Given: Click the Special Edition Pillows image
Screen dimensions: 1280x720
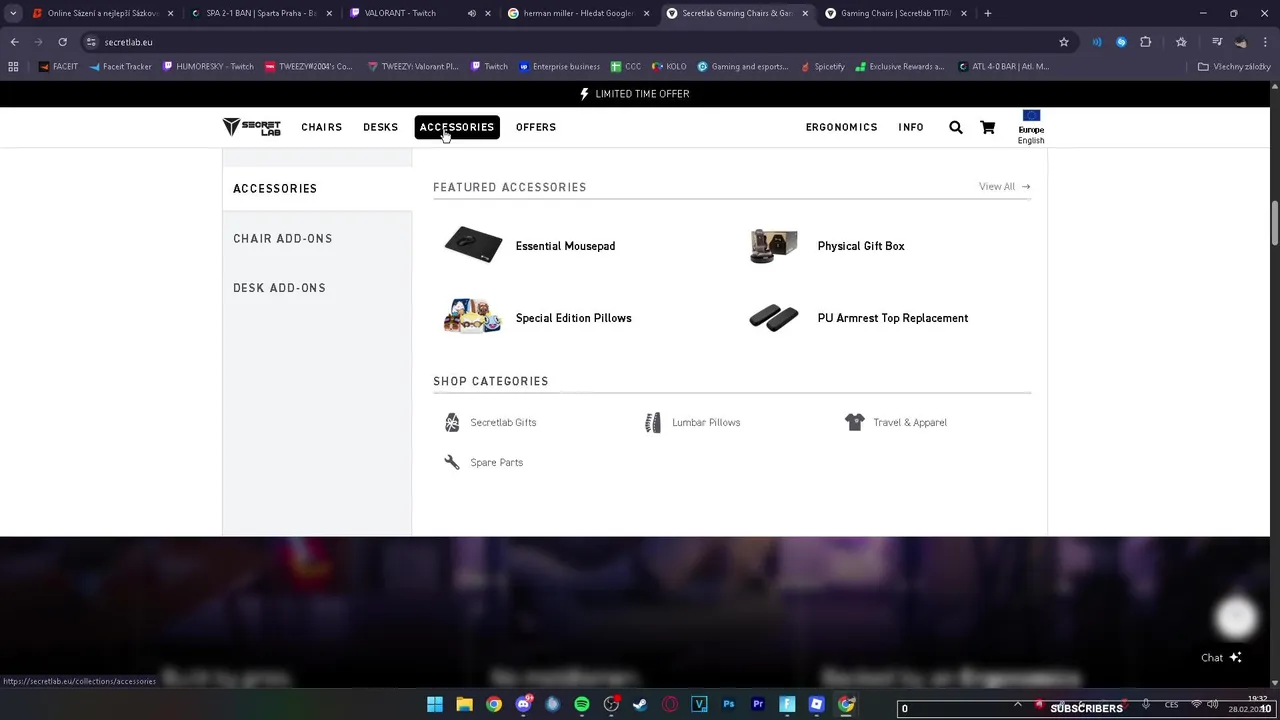Looking at the screenshot, I should tap(473, 316).
